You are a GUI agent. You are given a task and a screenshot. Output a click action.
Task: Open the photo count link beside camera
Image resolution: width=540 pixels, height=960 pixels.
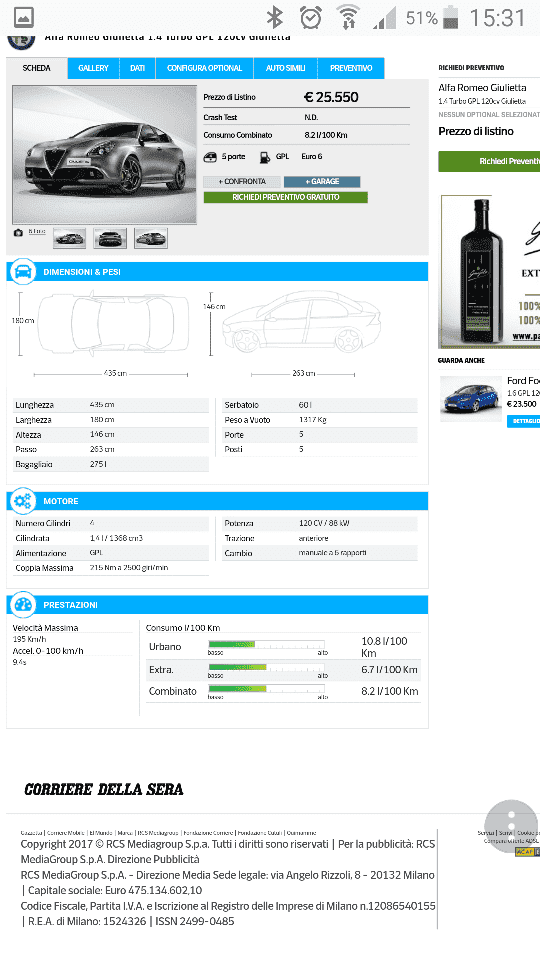[37, 231]
